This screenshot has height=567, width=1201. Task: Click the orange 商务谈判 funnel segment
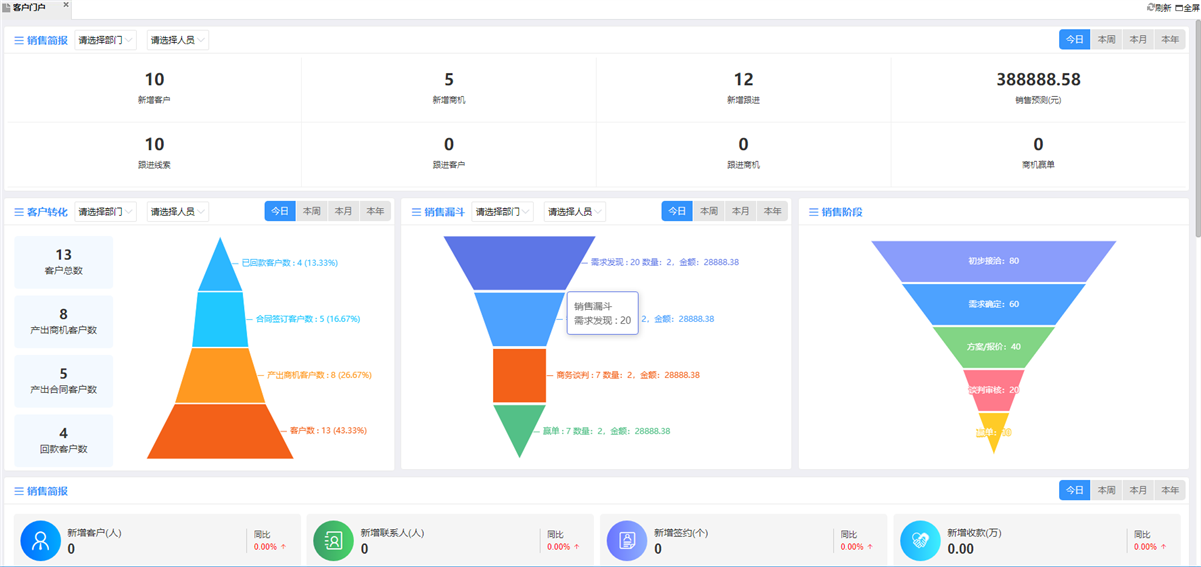(520, 375)
